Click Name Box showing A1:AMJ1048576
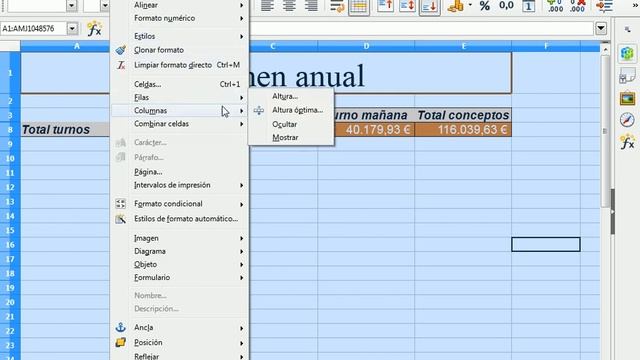Image resolution: width=640 pixels, height=360 pixels. pyautogui.click(x=34, y=29)
